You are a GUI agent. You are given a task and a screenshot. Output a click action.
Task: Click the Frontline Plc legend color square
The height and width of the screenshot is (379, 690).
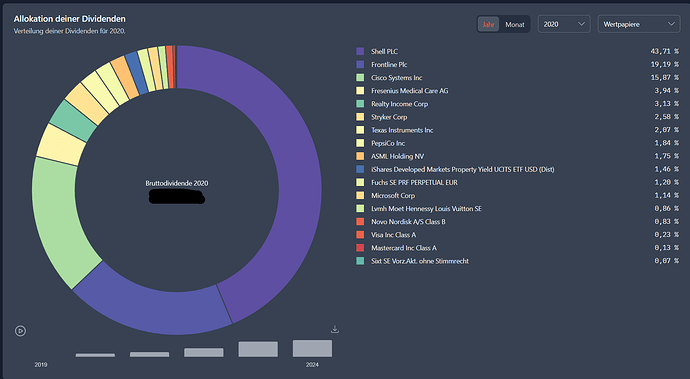pyautogui.click(x=360, y=65)
